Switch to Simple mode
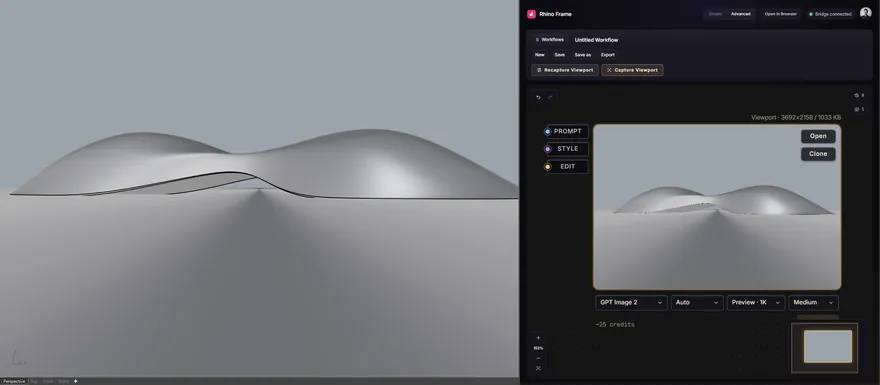This screenshot has height=385, width=880. coord(715,14)
